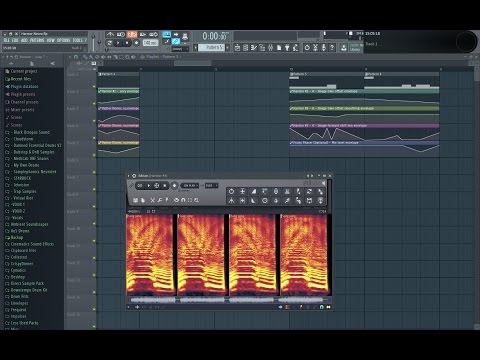Screen dimensions: 480x360
Task: Click the microphone one-click recording icon
Action: [x=324, y=48]
